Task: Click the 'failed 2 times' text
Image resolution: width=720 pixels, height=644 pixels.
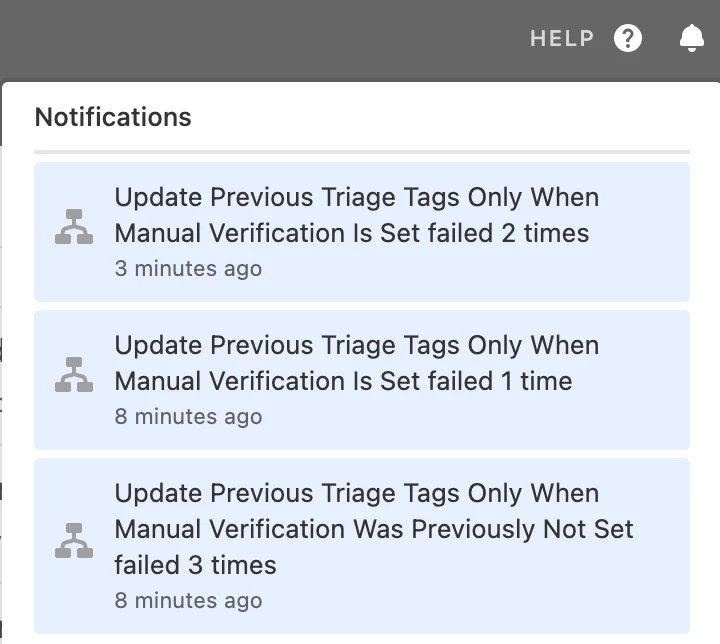Action: (508, 233)
